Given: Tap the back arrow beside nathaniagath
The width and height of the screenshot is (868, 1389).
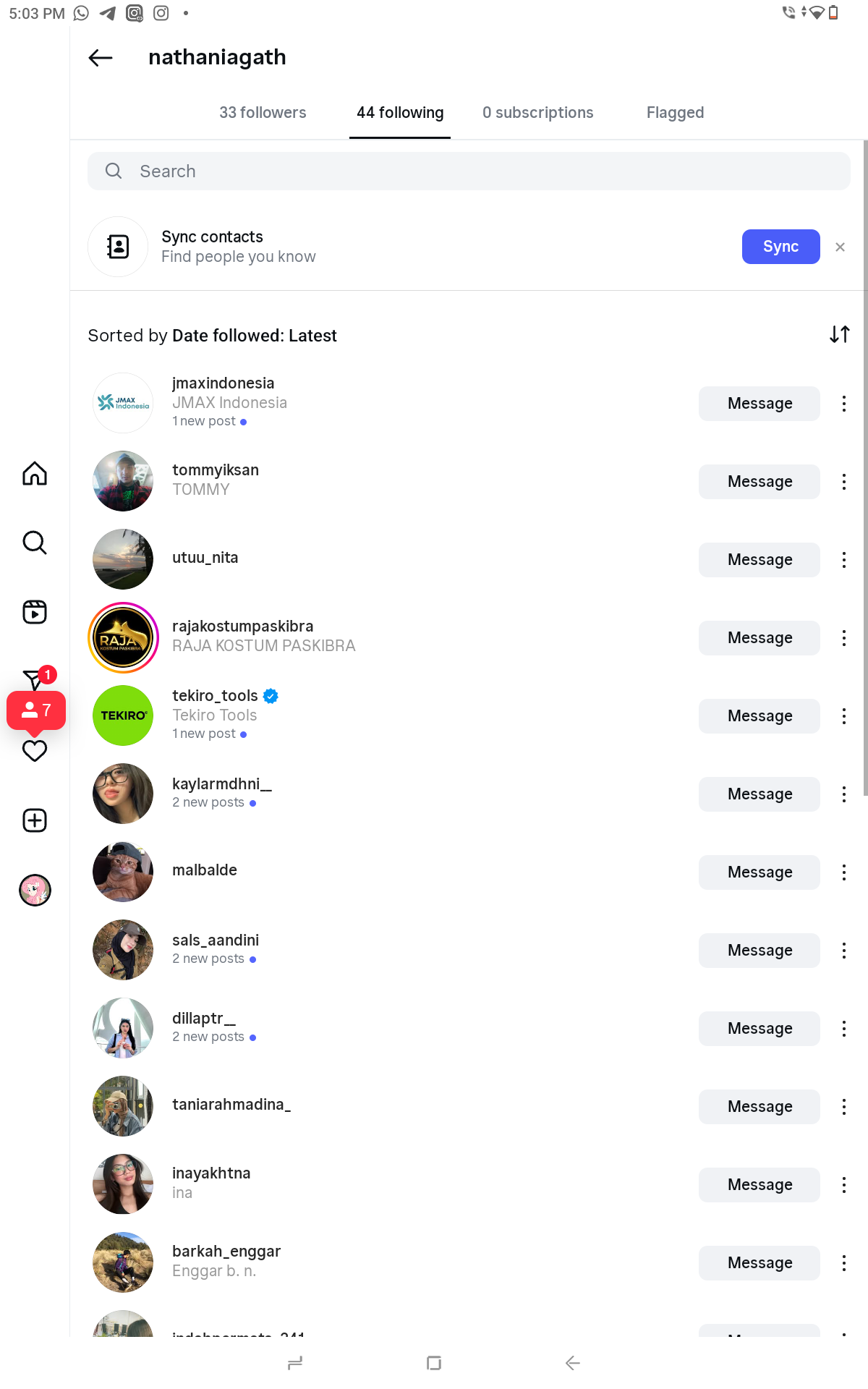Looking at the screenshot, I should 101,58.
